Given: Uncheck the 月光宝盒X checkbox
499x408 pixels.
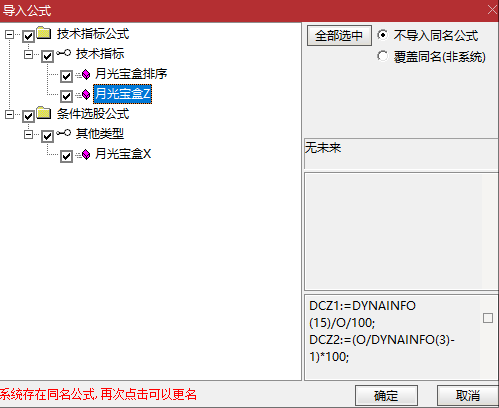Looking at the screenshot, I should pyautogui.click(x=66, y=156).
